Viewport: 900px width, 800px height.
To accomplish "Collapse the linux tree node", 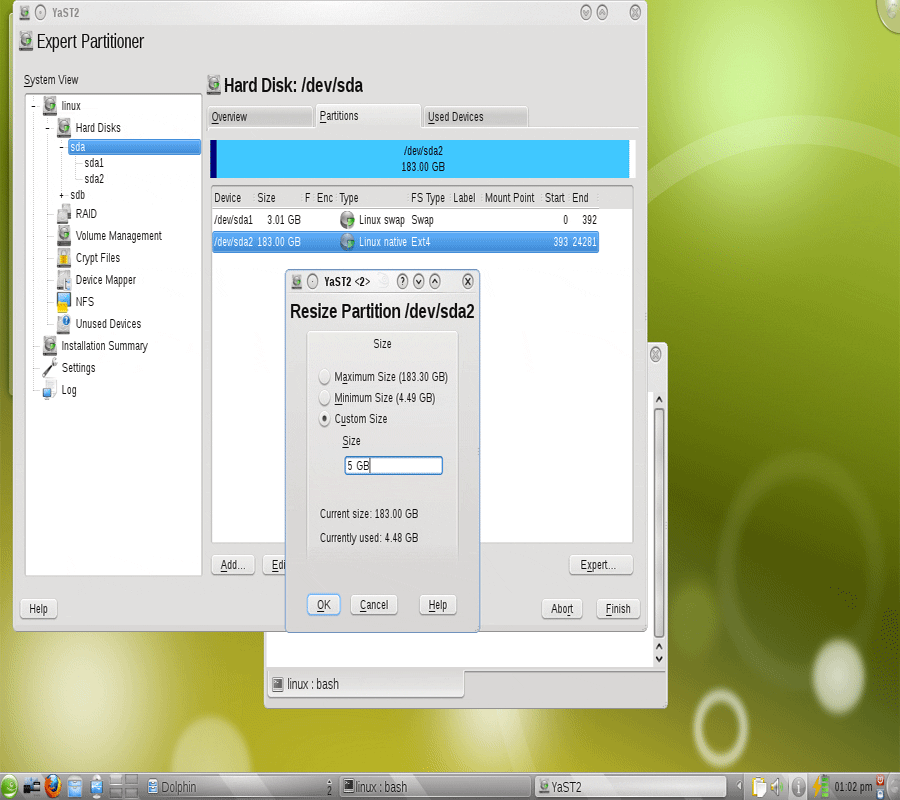I will (33, 106).
